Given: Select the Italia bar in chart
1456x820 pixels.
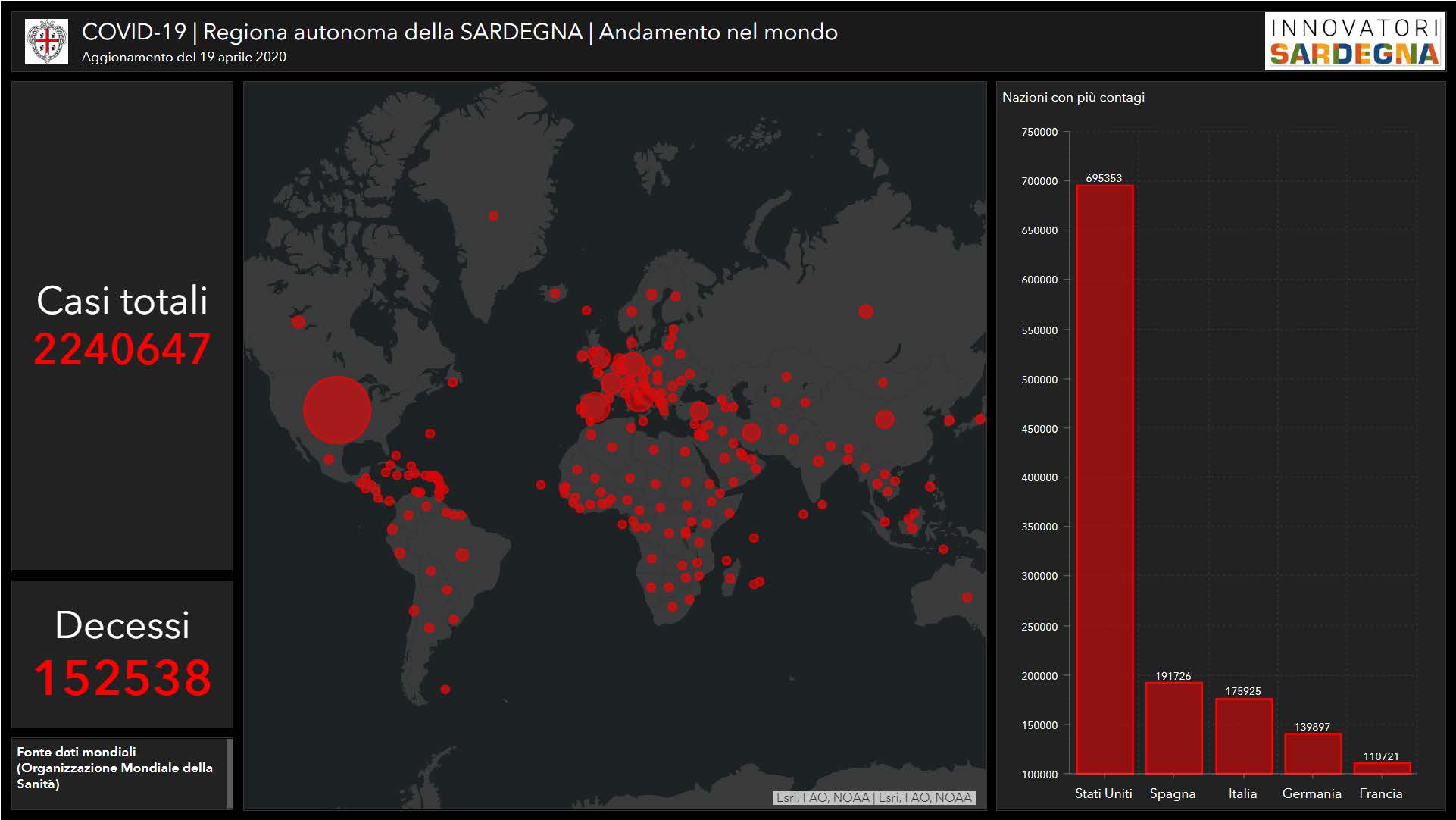Looking at the screenshot, I should click(x=1243, y=735).
